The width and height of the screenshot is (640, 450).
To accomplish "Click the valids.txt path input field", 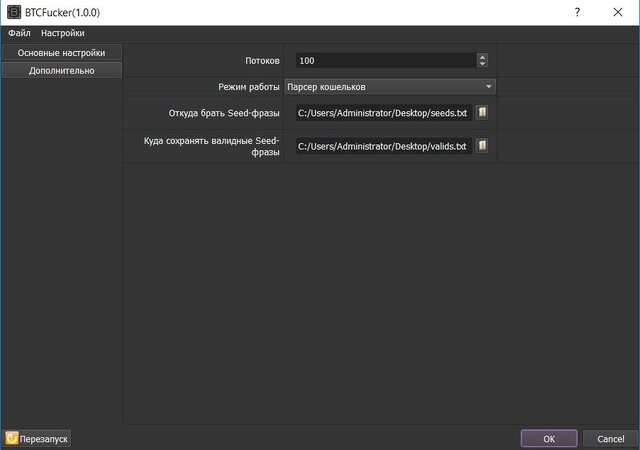I will [x=384, y=146].
